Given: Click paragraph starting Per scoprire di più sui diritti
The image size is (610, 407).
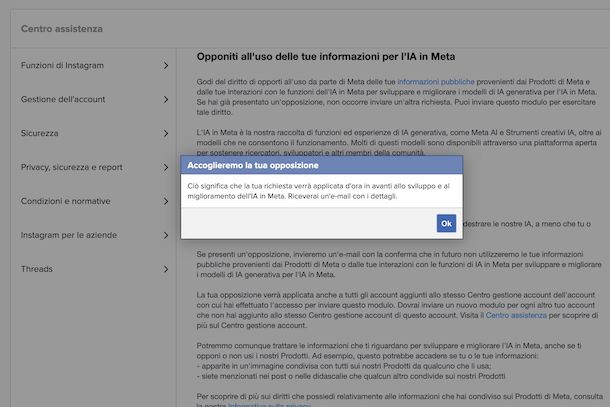Looking at the screenshot, I should (x=400, y=401).
